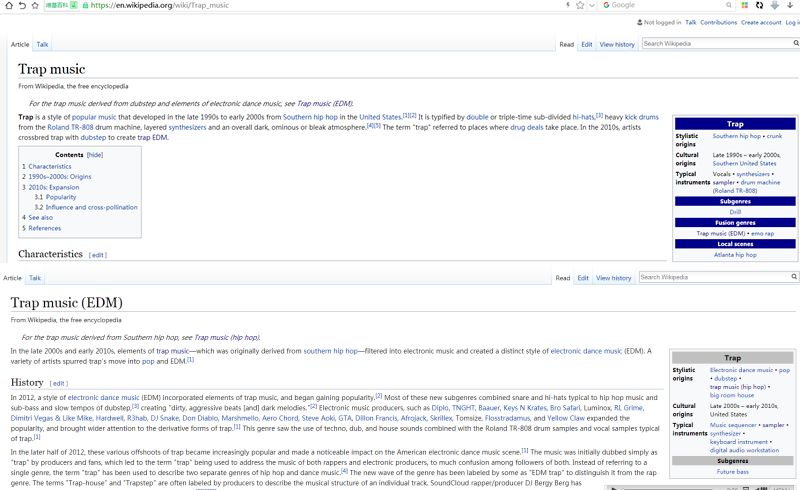The height and width of the screenshot is (490, 800).
Task: Click the edit link next to Characteristics heading
Action: point(97,255)
